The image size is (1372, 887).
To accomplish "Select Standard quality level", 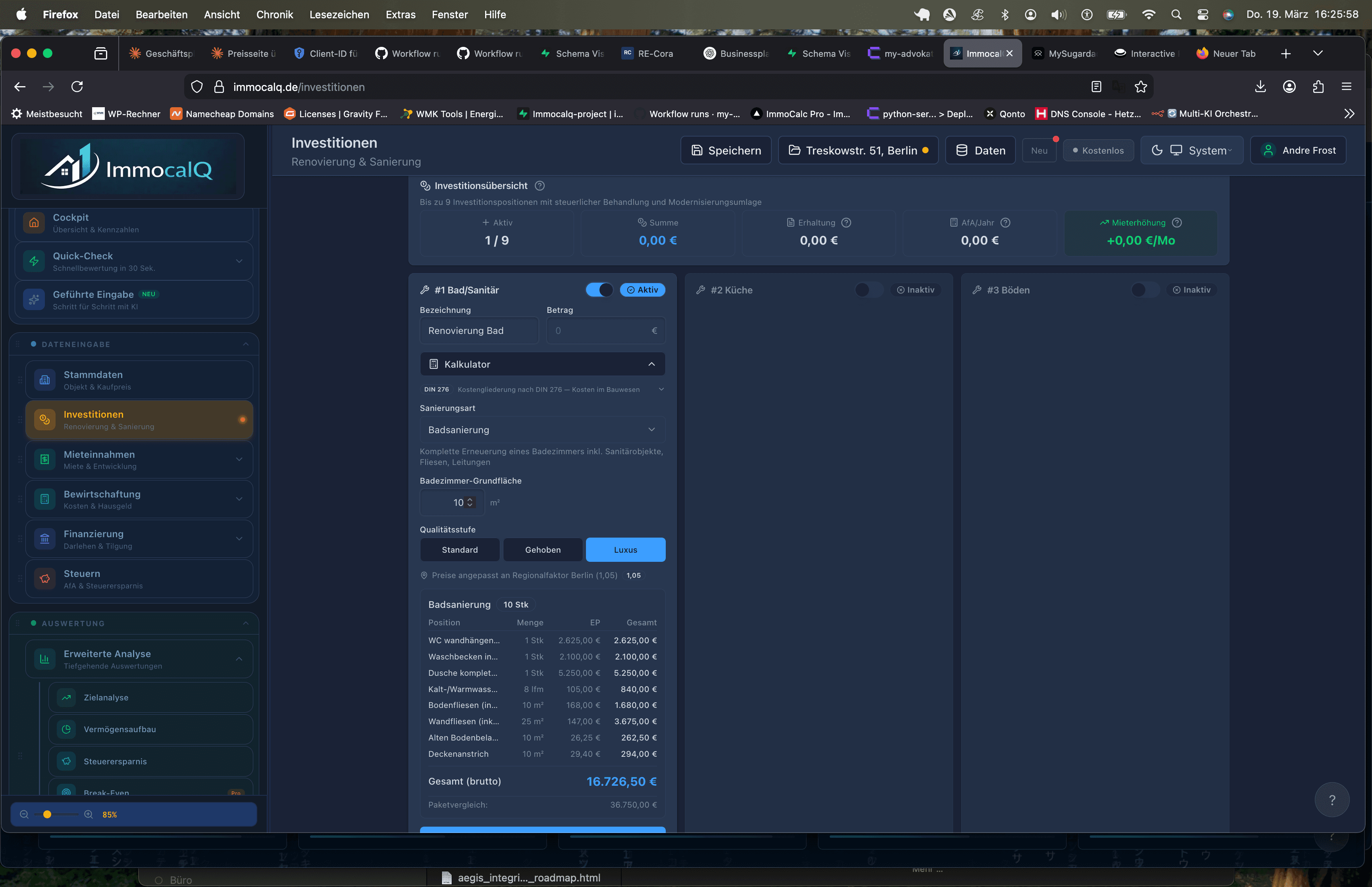I will pyautogui.click(x=459, y=550).
